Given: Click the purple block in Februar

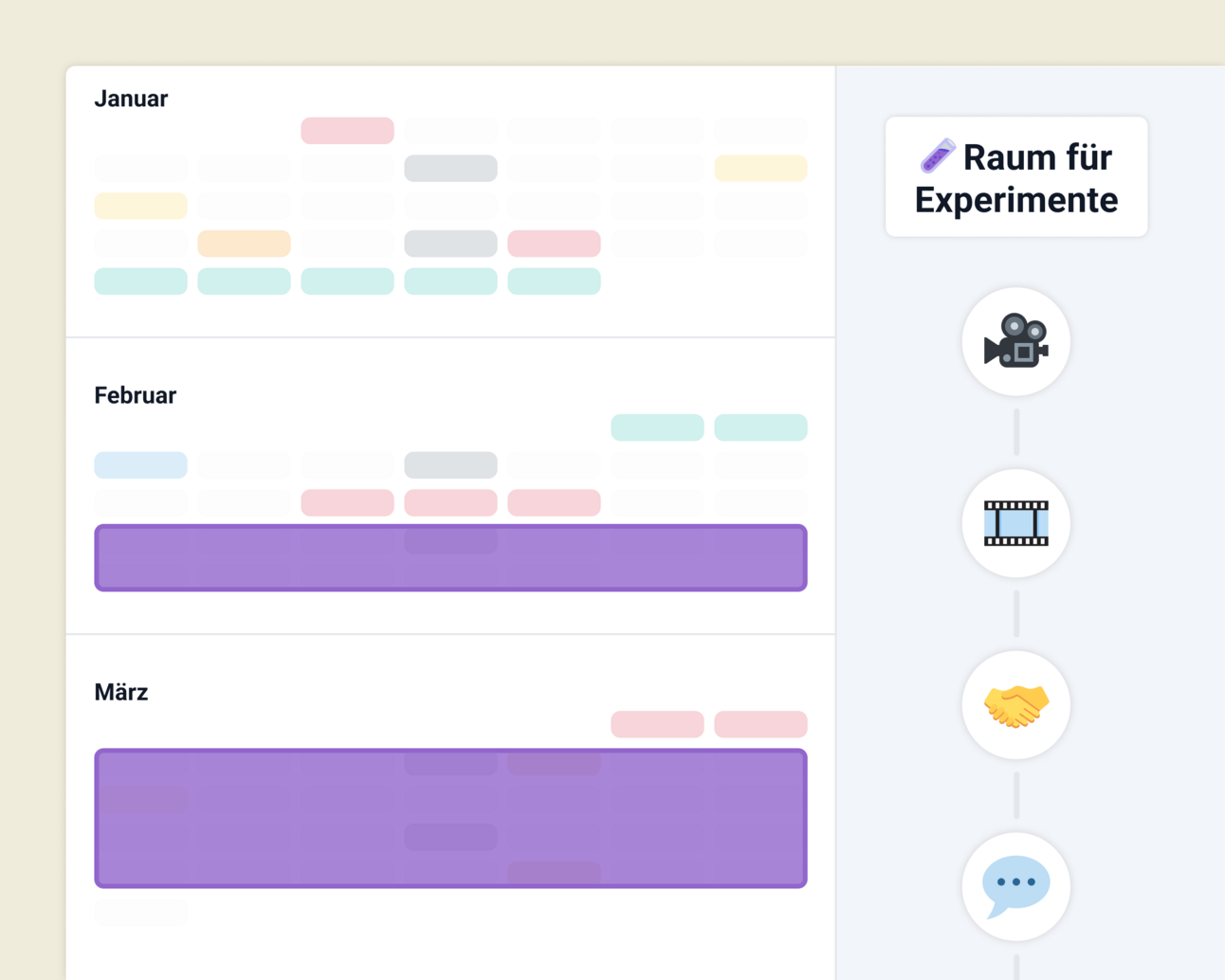Looking at the screenshot, I should pos(450,558).
